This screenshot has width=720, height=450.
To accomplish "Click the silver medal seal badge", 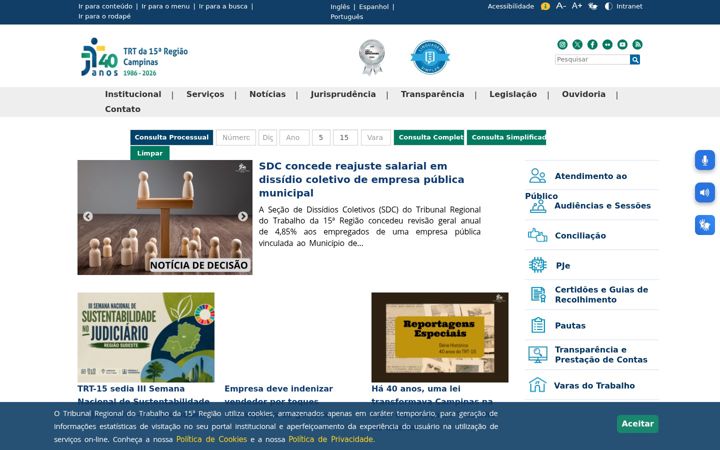I will pos(371,57).
